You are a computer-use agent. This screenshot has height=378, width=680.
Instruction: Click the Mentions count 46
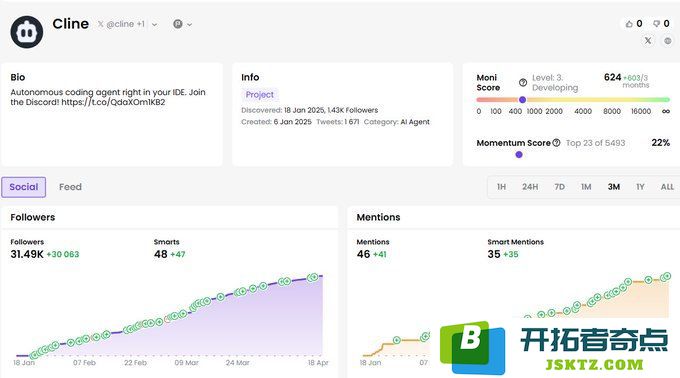363,254
